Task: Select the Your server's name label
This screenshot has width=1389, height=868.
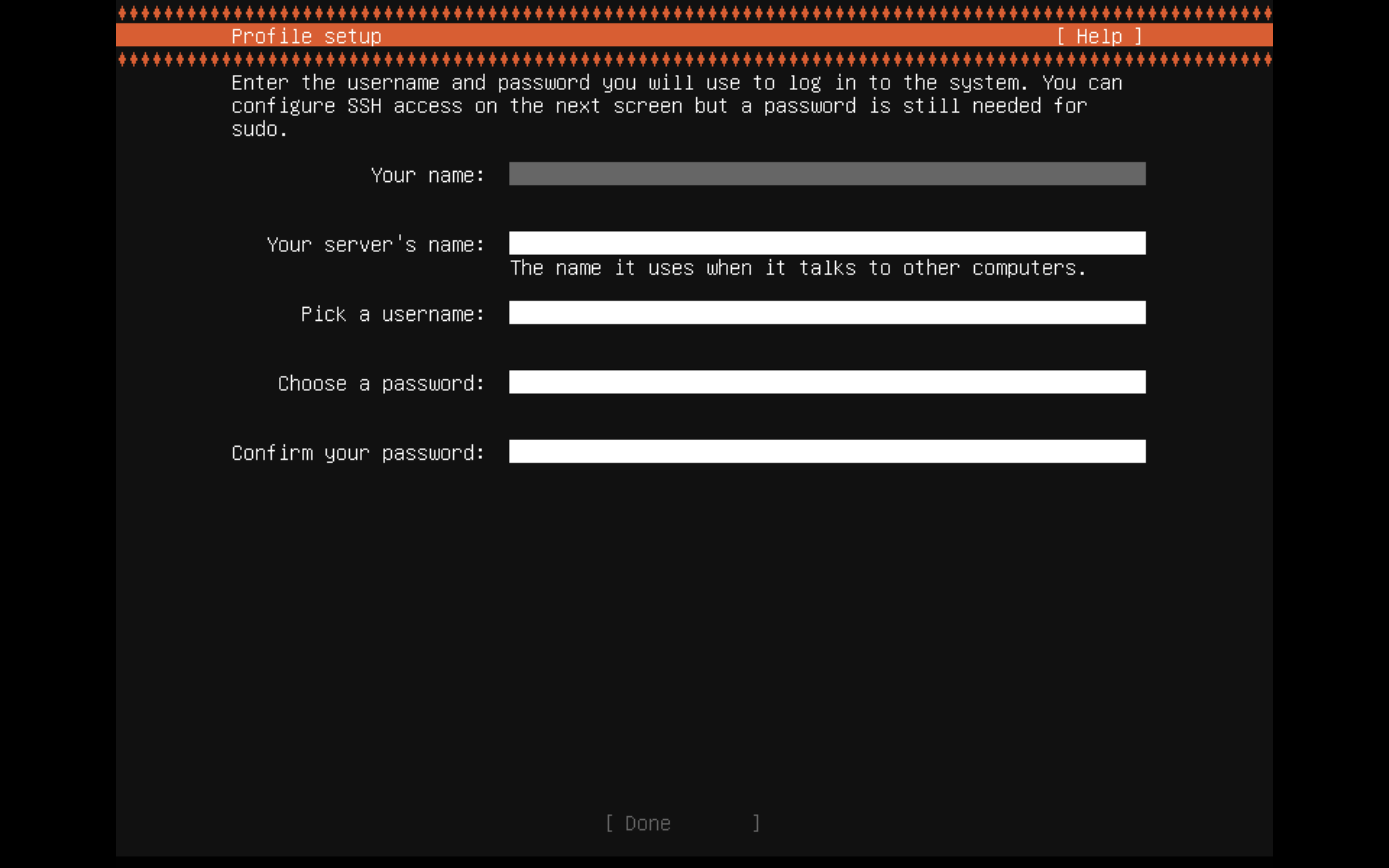Action: (x=375, y=244)
